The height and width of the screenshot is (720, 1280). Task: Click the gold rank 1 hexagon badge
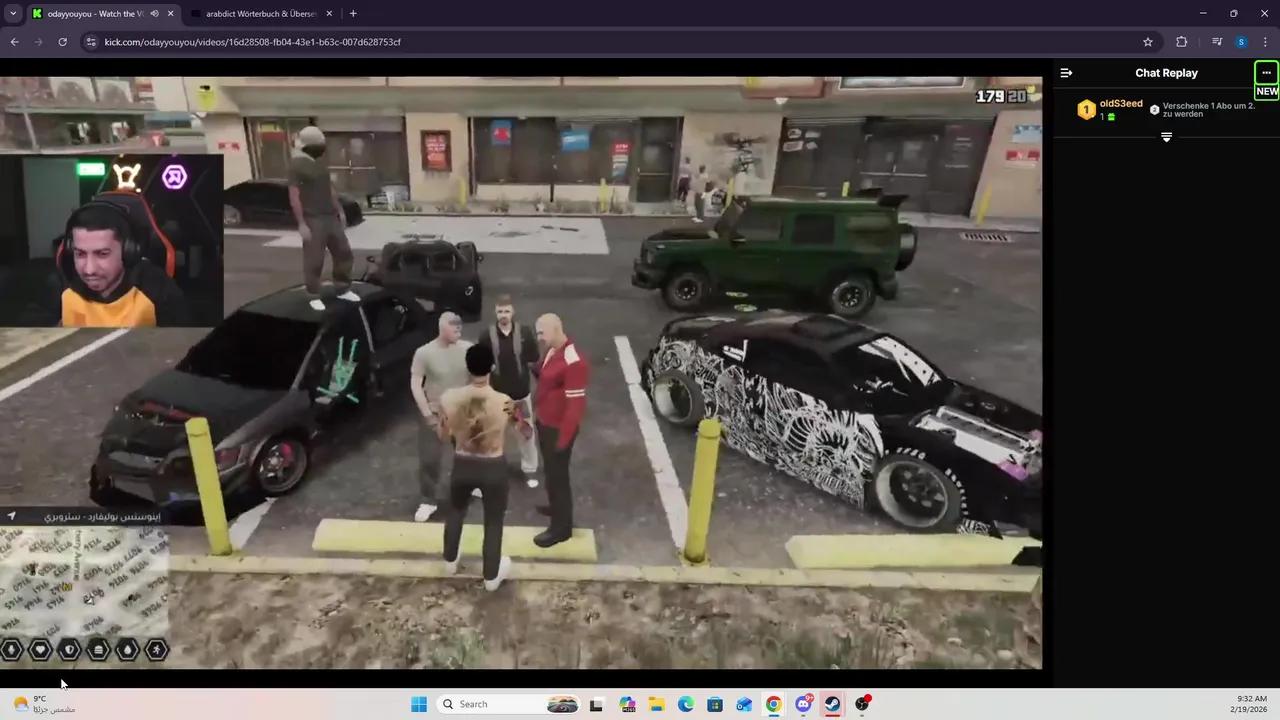(x=1086, y=110)
